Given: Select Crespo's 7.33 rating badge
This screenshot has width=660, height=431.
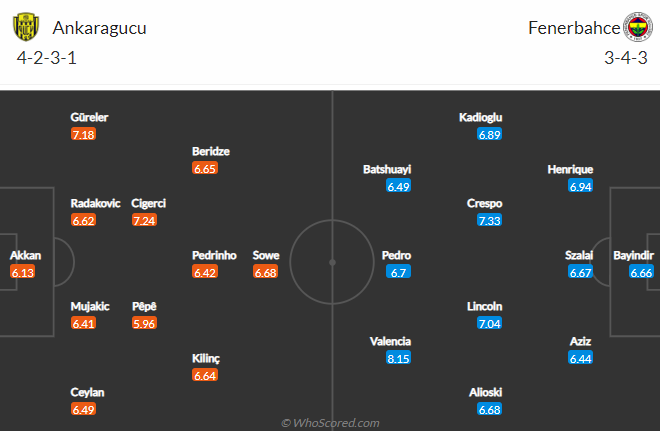Looking at the screenshot, I should click(x=489, y=220).
